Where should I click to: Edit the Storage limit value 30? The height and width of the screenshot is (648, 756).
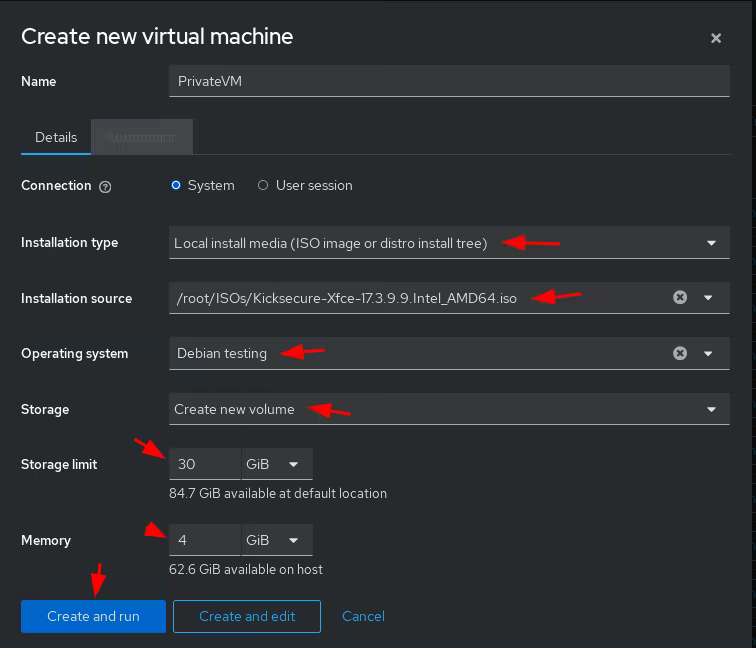(x=205, y=464)
